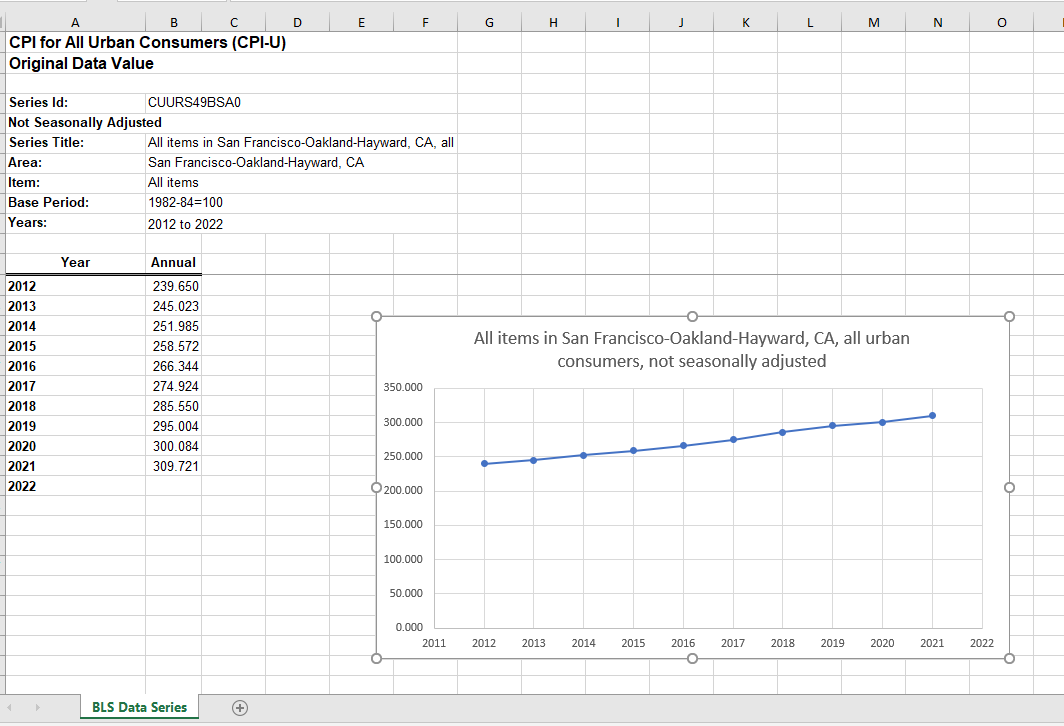Select the row header for year 2012
This screenshot has width=1064, height=726.
(x=3, y=286)
